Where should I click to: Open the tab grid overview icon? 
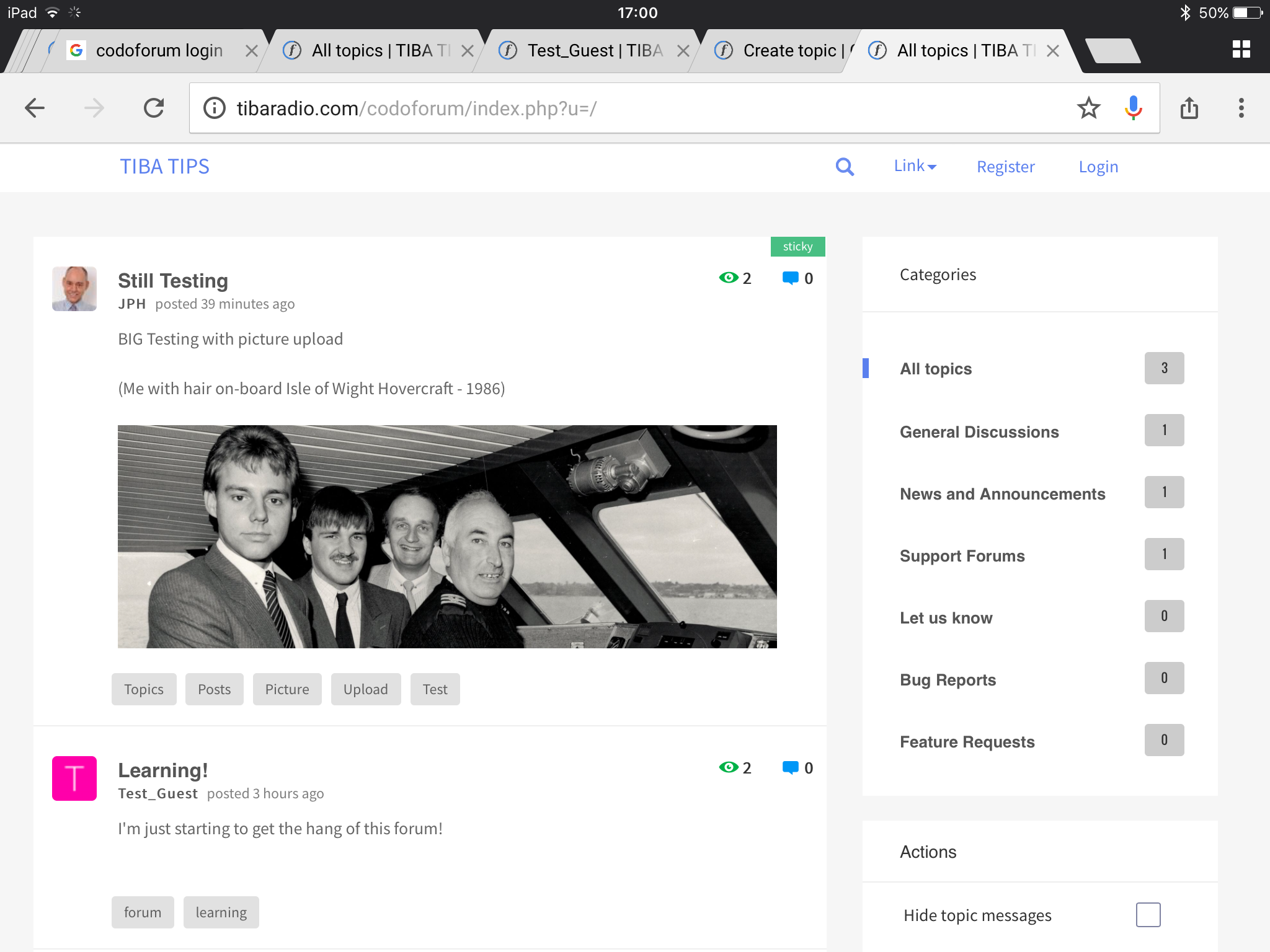click(x=1241, y=50)
